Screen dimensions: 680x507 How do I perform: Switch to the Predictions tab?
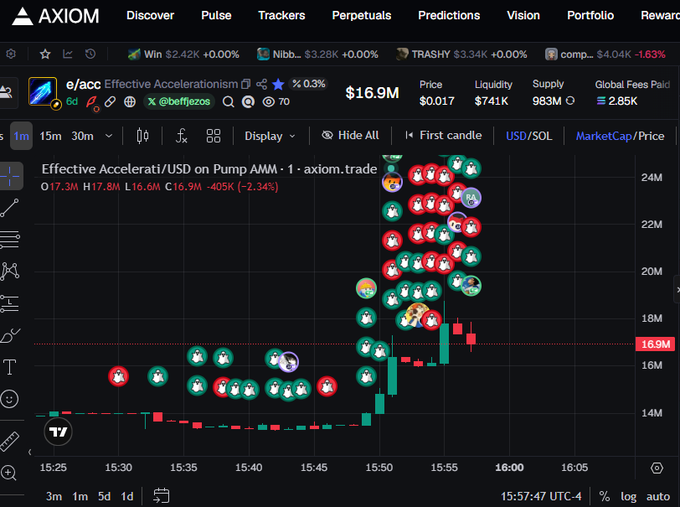[x=449, y=16]
